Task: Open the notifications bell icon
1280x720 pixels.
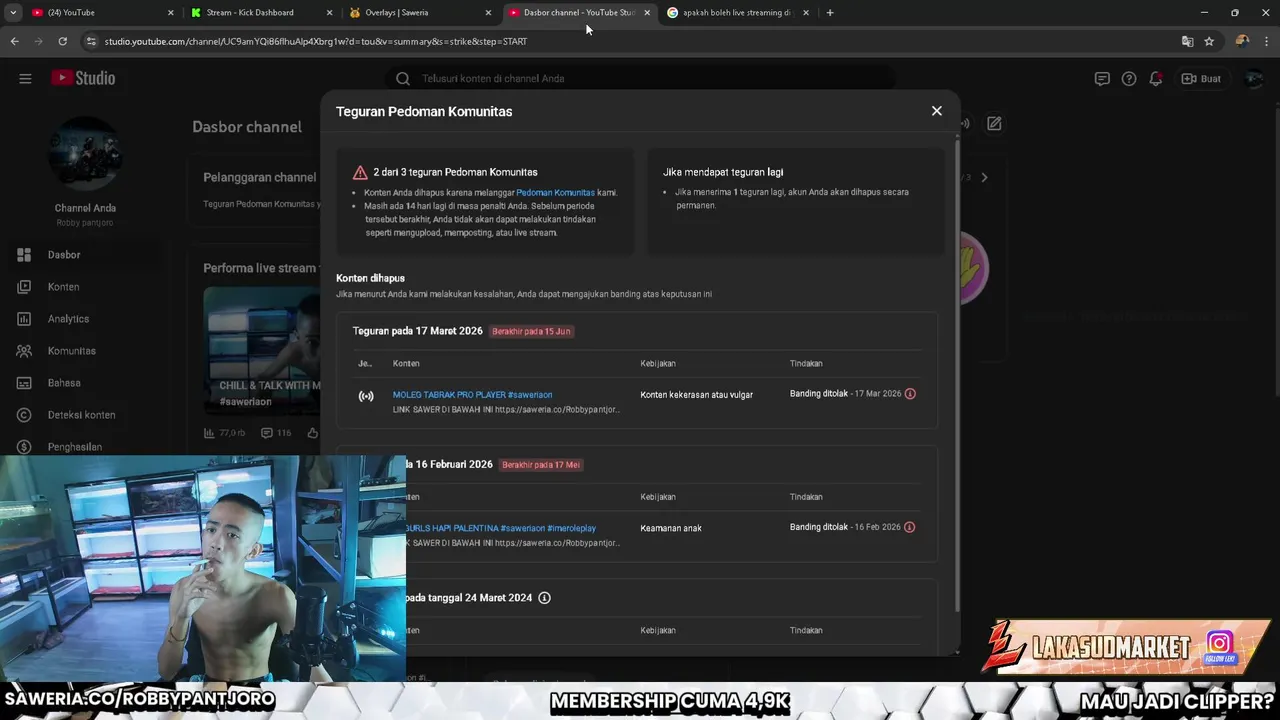Action: click(1156, 79)
